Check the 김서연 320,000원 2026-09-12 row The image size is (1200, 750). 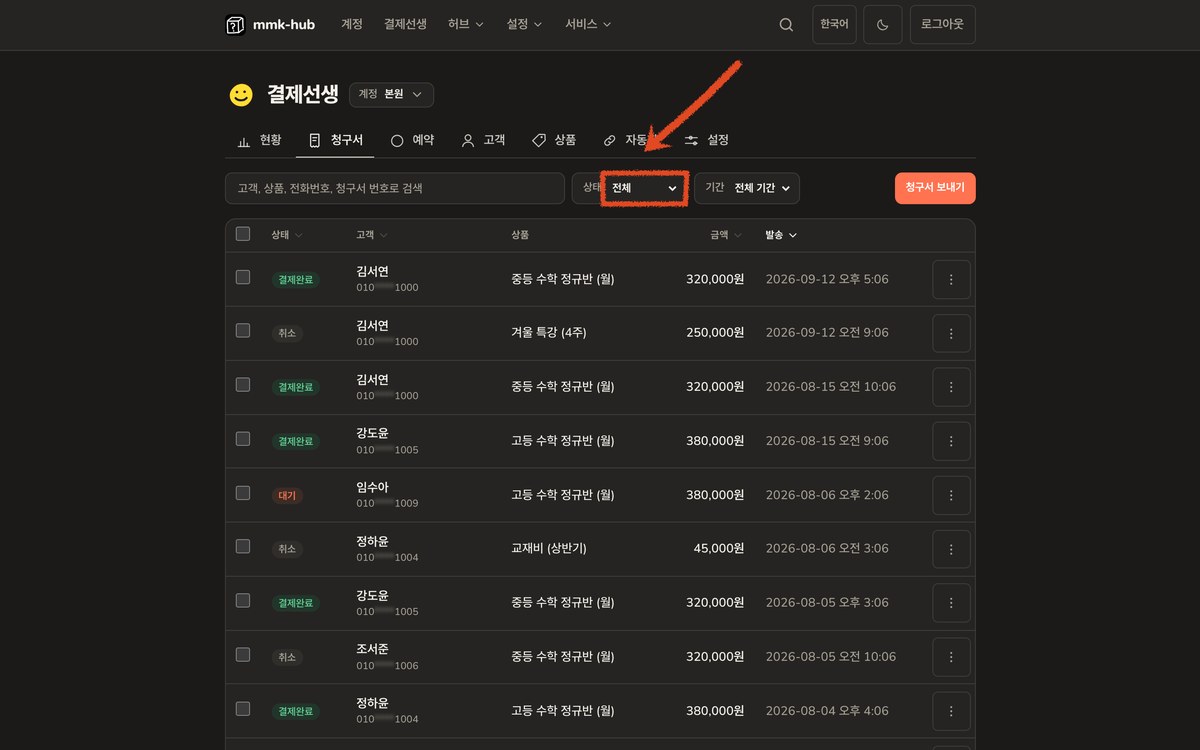pyautogui.click(x=243, y=277)
